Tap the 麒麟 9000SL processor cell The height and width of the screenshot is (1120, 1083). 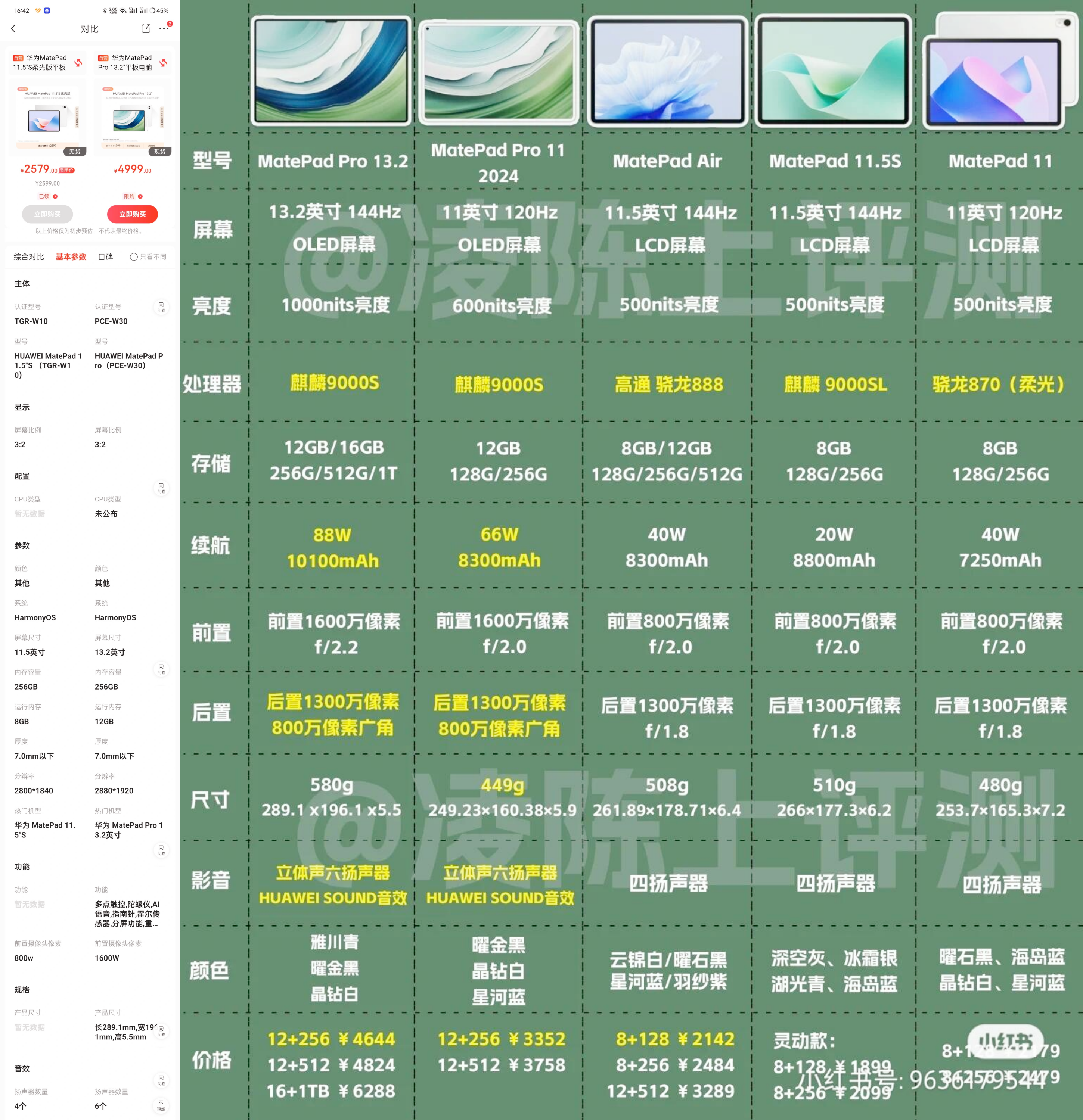(x=835, y=385)
